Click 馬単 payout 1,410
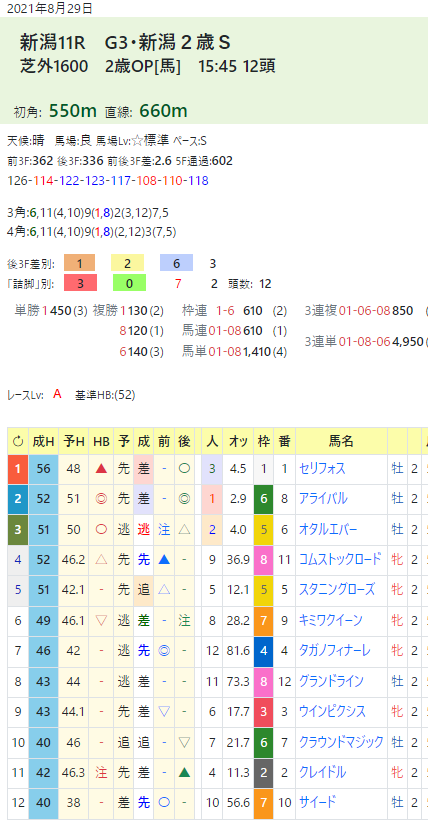 coord(256,352)
